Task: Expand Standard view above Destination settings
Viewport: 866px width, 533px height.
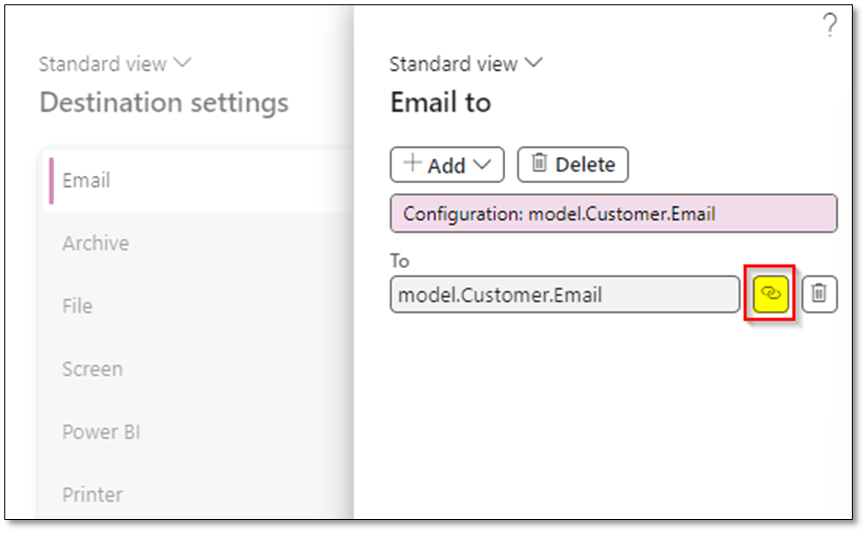Action: [114, 64]
